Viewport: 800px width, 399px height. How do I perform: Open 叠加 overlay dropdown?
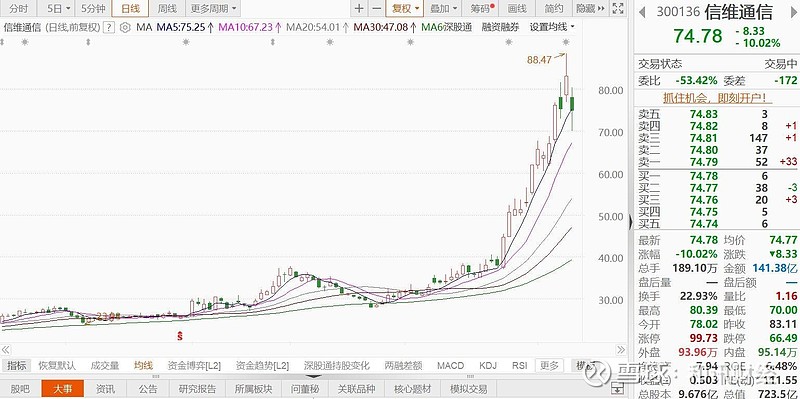[x=443, y=8]
